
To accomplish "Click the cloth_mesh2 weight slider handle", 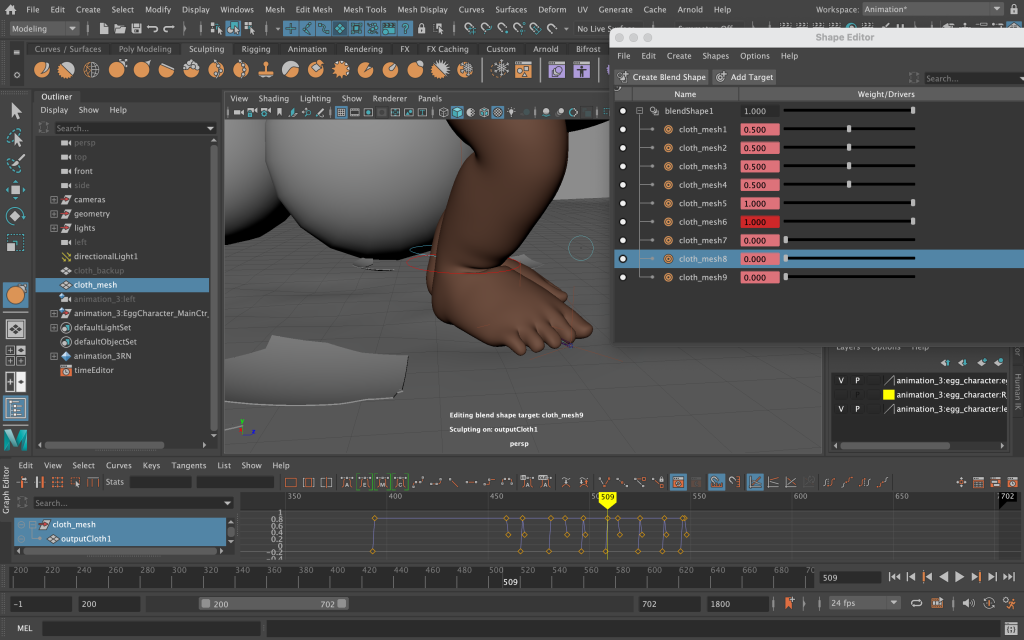I will [x=849, y=148].
